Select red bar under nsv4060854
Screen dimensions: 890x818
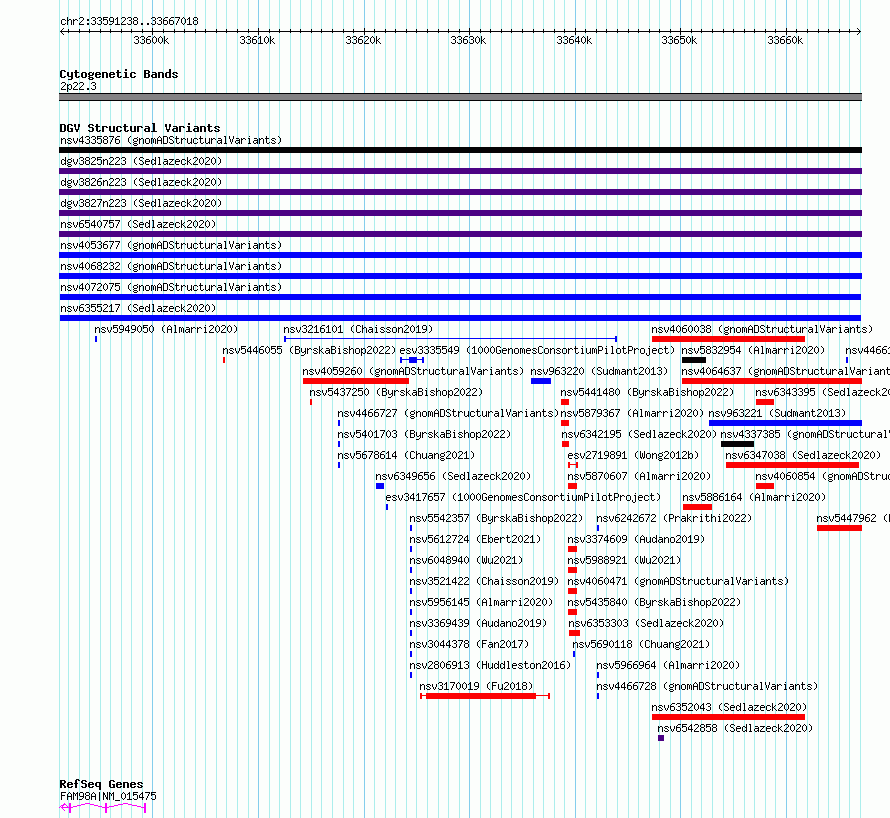[x=765, y=486]
